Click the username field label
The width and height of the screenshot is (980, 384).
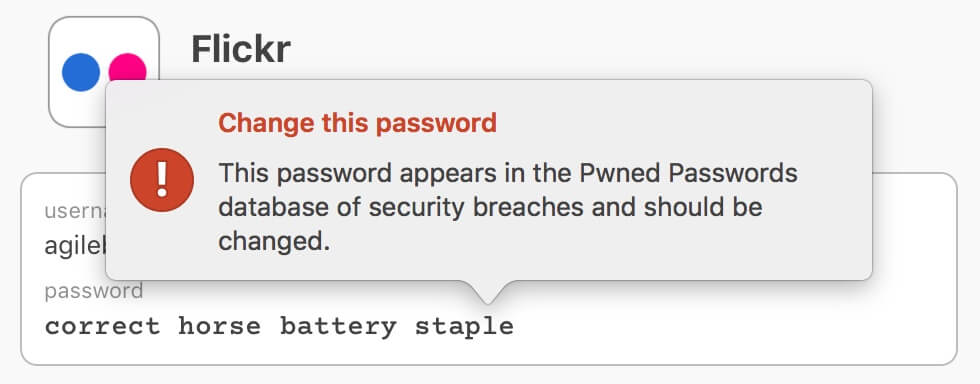click(74, 211)
